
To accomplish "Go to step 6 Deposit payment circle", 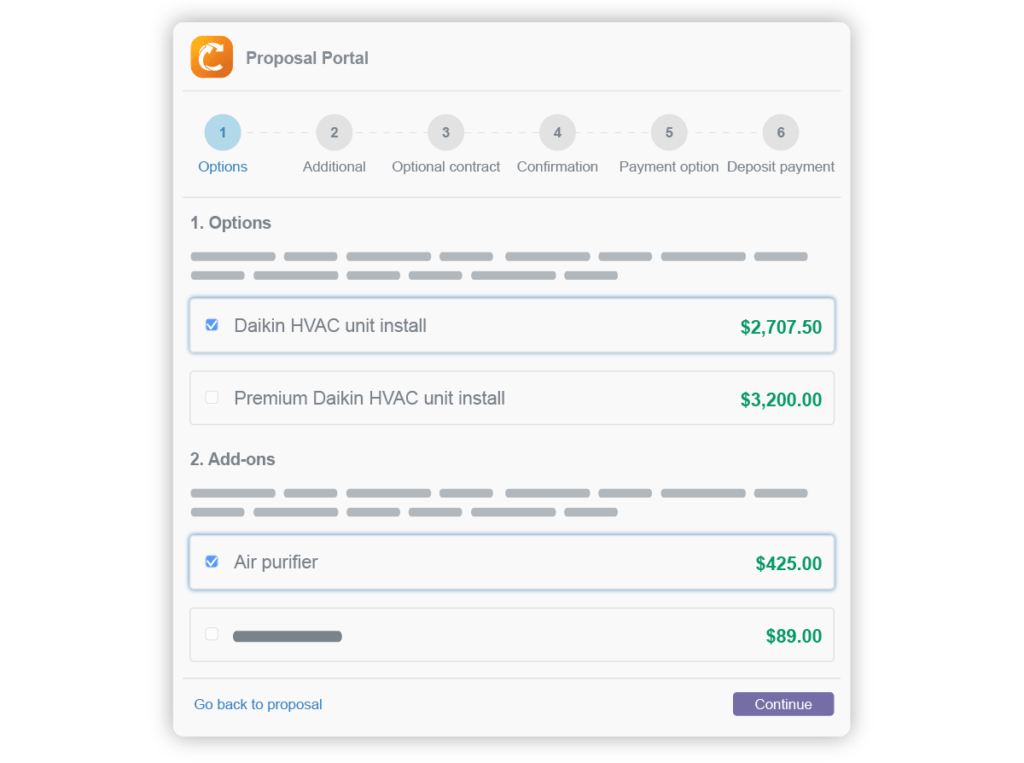I will click(x=780, y=132).
